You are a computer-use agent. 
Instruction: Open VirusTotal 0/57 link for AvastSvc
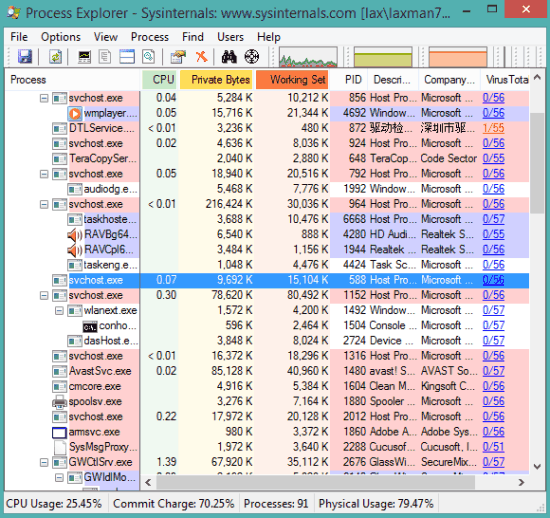coord(493,371)
